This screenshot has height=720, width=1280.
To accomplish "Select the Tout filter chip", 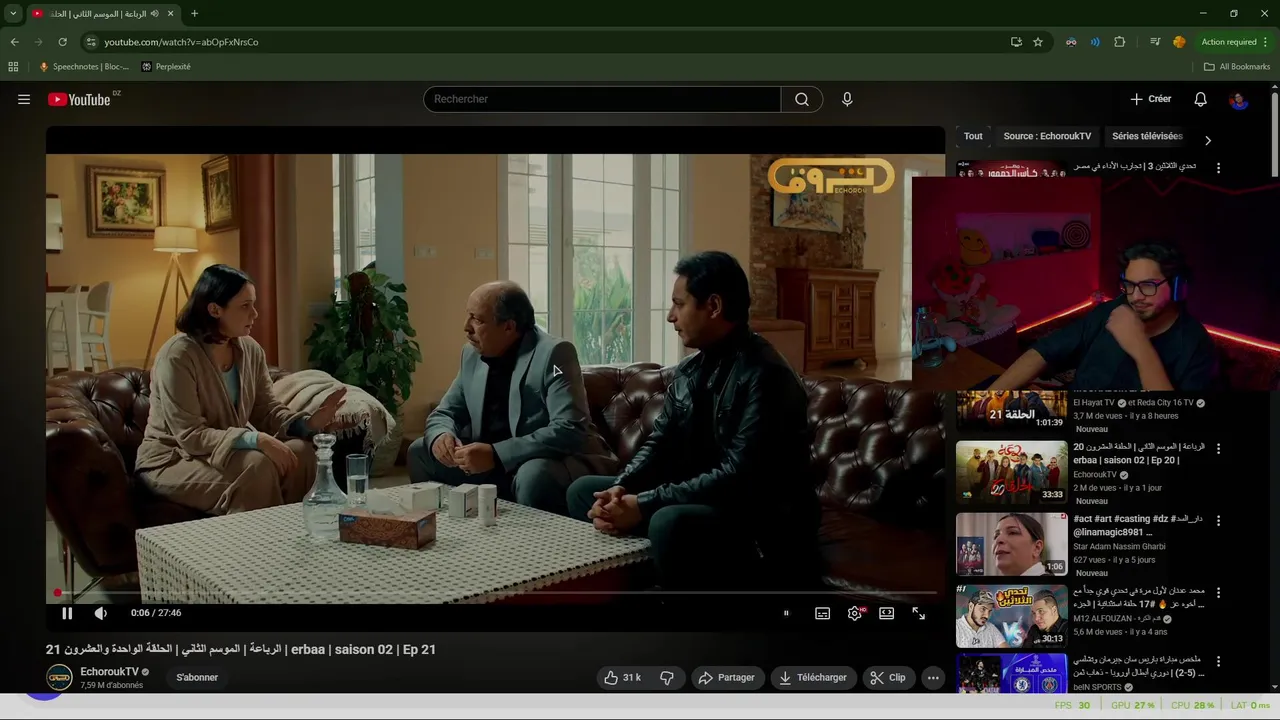I will 973,136.
